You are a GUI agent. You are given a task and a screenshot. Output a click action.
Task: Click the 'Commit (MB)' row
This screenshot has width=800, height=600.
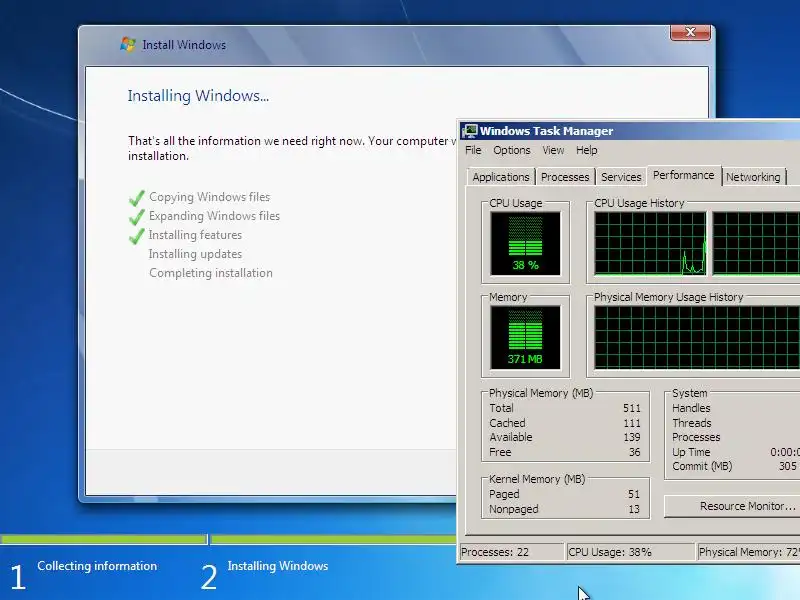(736, 466)
